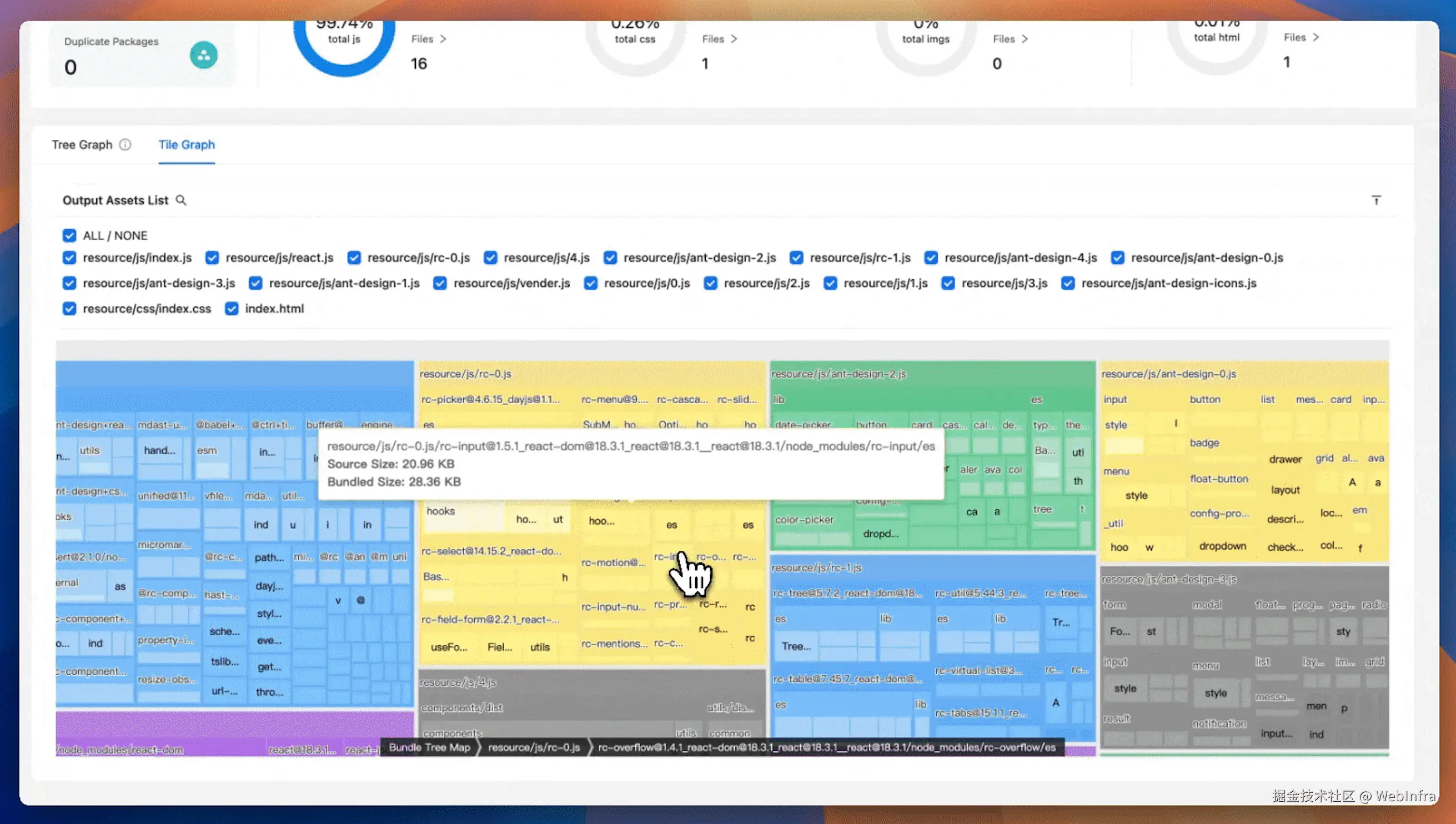
Task: Toggle resource/js/vender.js checkbox
Action: click(x=440, y=283)
